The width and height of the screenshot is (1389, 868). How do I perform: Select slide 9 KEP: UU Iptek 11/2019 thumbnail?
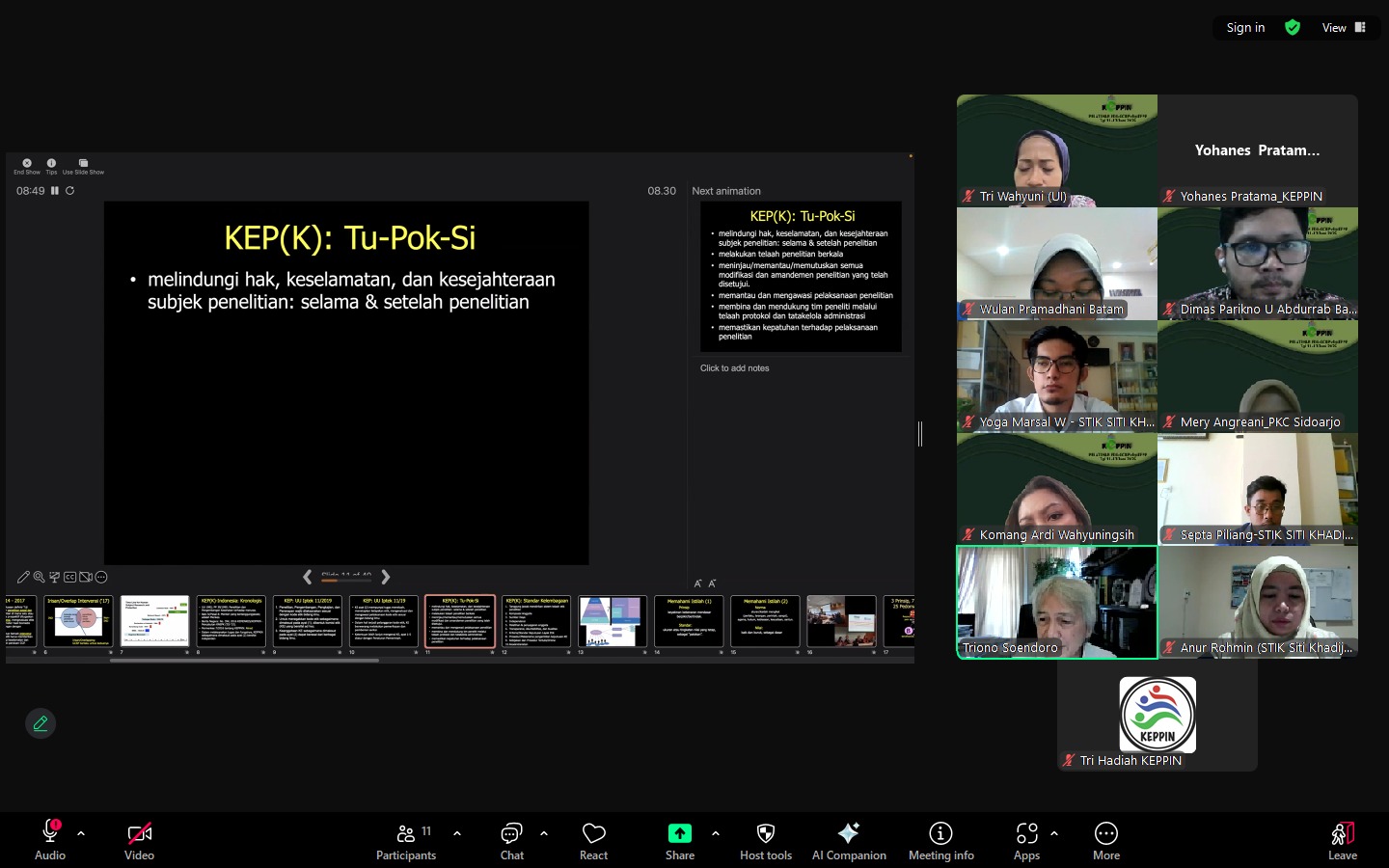[x=307, y=621]
